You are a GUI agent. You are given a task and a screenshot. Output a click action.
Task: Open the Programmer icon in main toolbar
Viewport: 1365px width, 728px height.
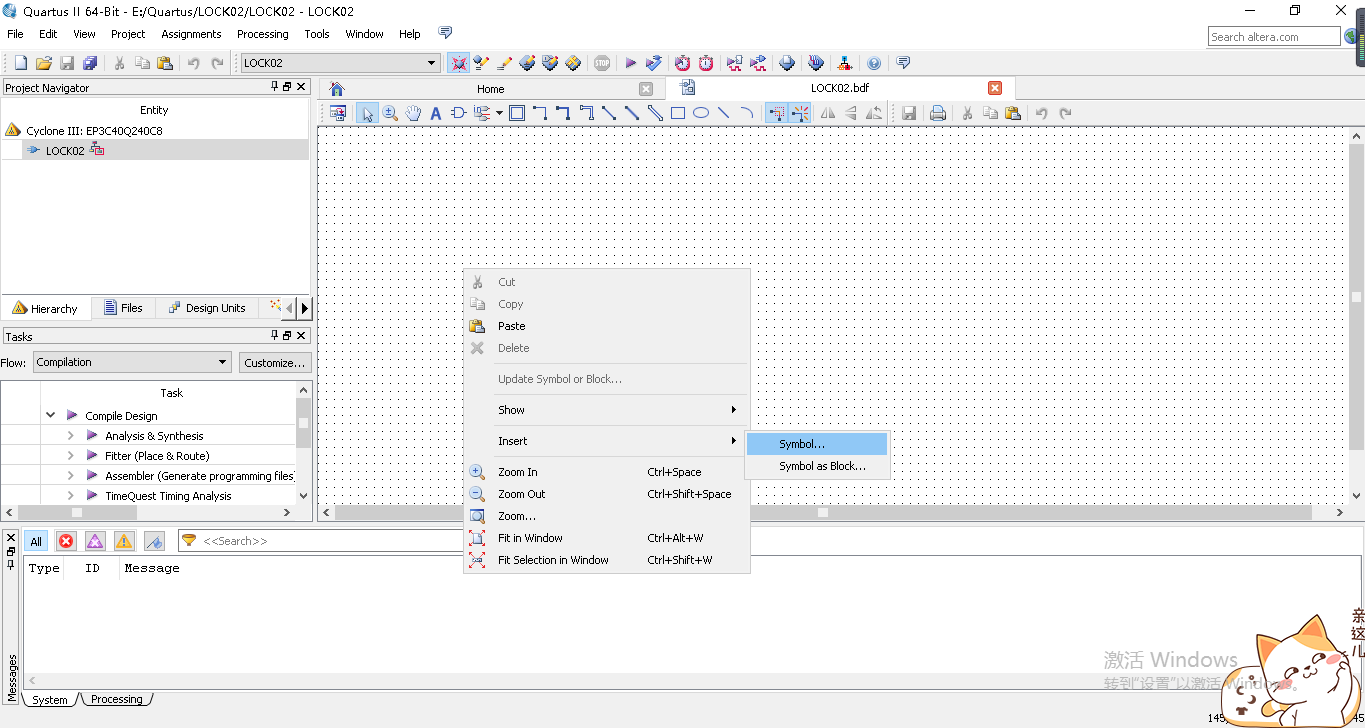click(x=787, y=63)
